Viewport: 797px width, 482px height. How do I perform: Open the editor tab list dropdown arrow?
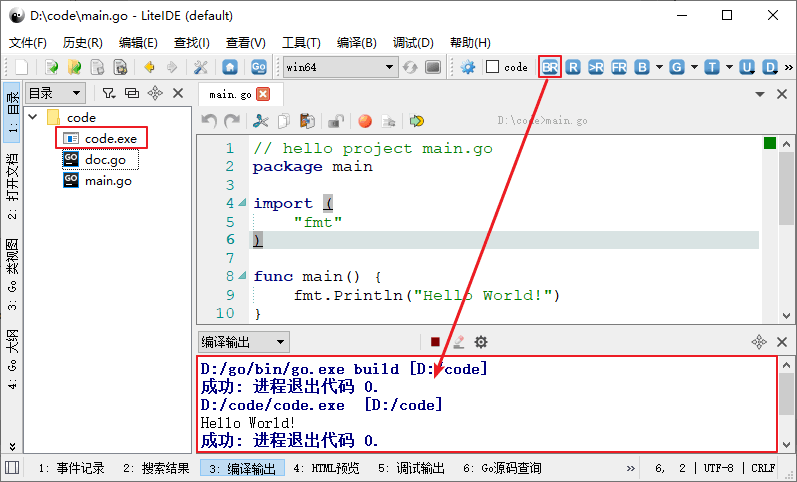(760, 94)
